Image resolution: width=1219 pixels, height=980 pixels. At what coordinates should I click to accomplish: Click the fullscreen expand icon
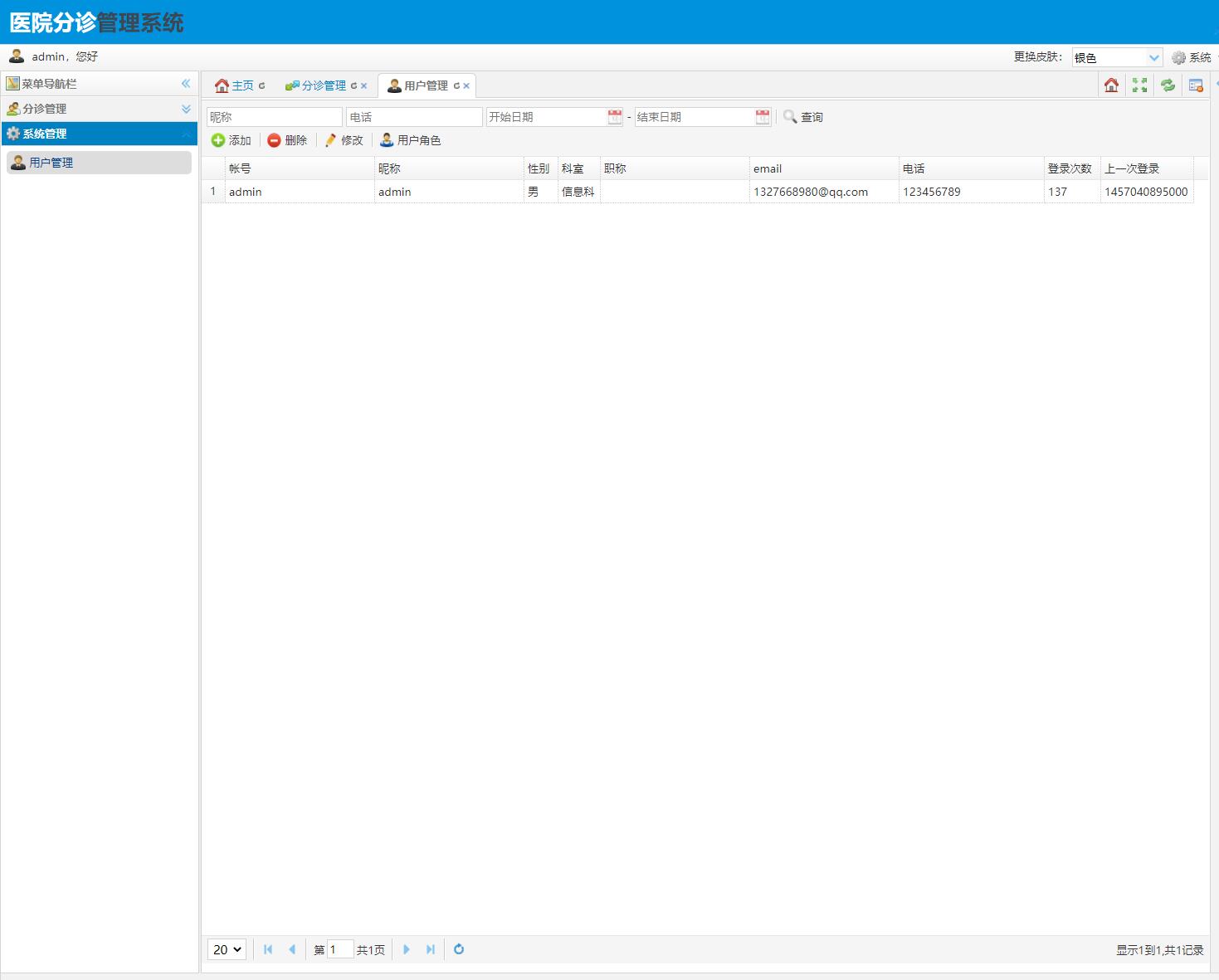click(1139, 85)
